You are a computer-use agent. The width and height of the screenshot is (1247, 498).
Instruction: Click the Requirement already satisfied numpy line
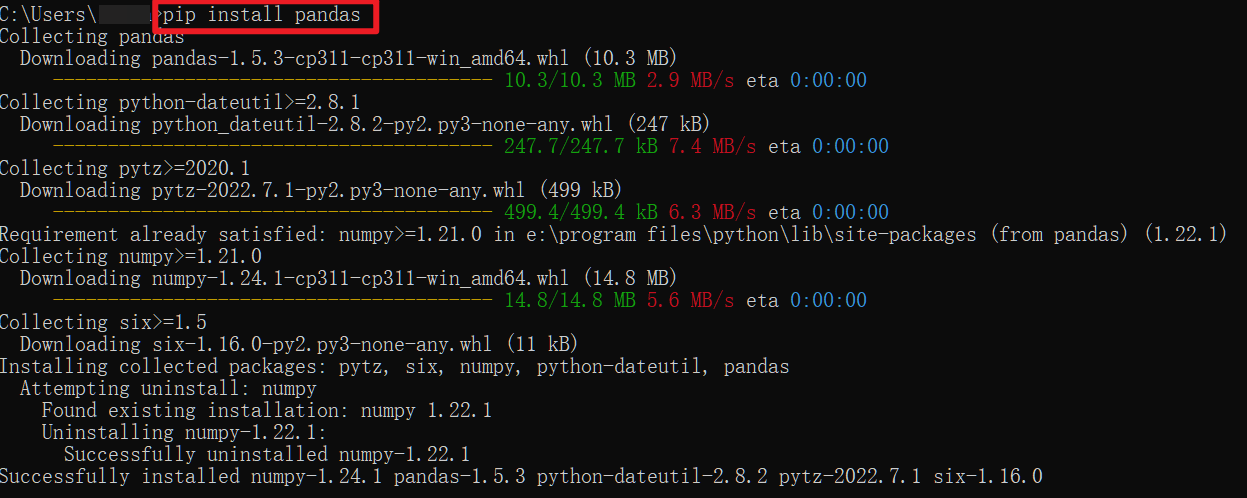(613, 235)
